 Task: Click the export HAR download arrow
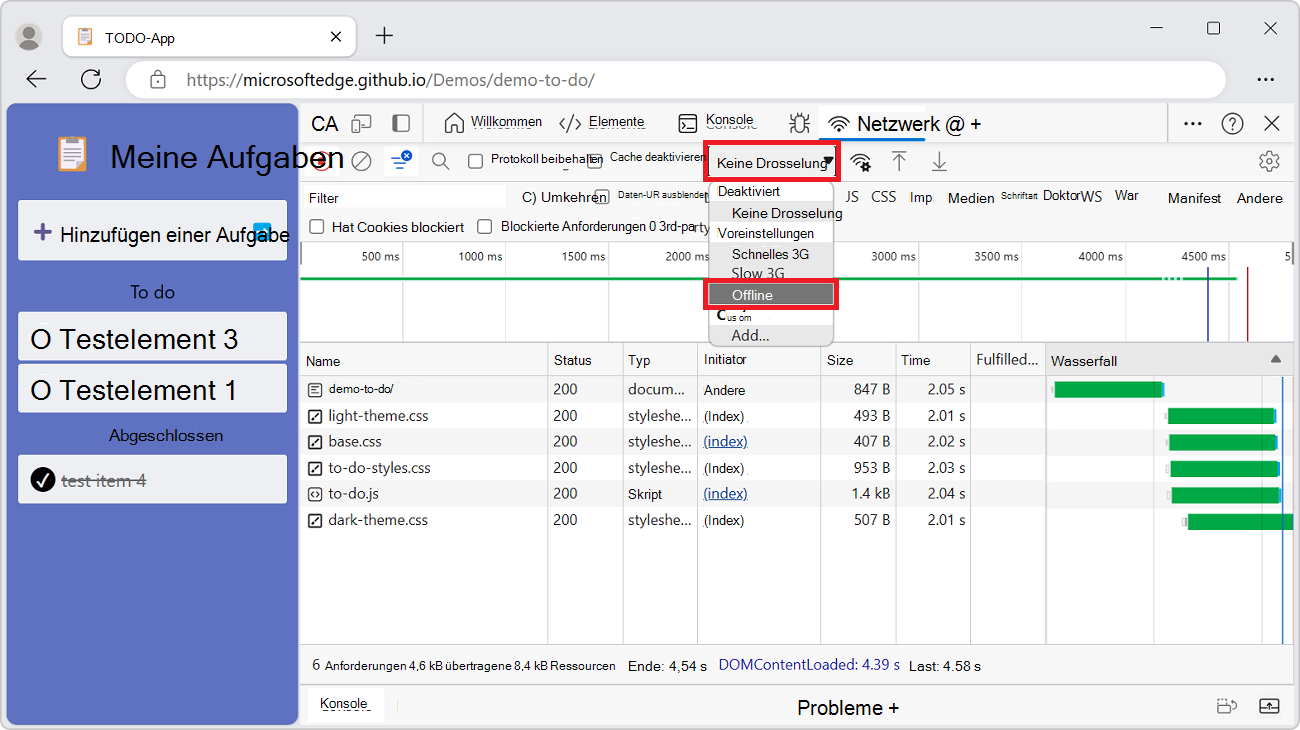point(939,162)
